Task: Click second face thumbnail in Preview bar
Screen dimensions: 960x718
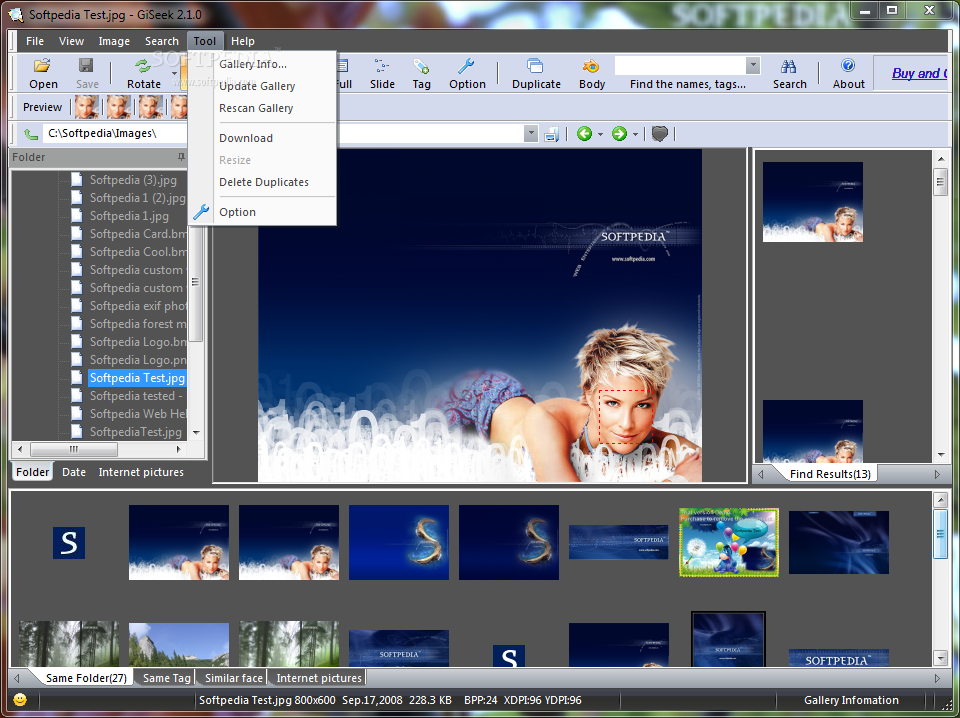Action: pos(119,107)
